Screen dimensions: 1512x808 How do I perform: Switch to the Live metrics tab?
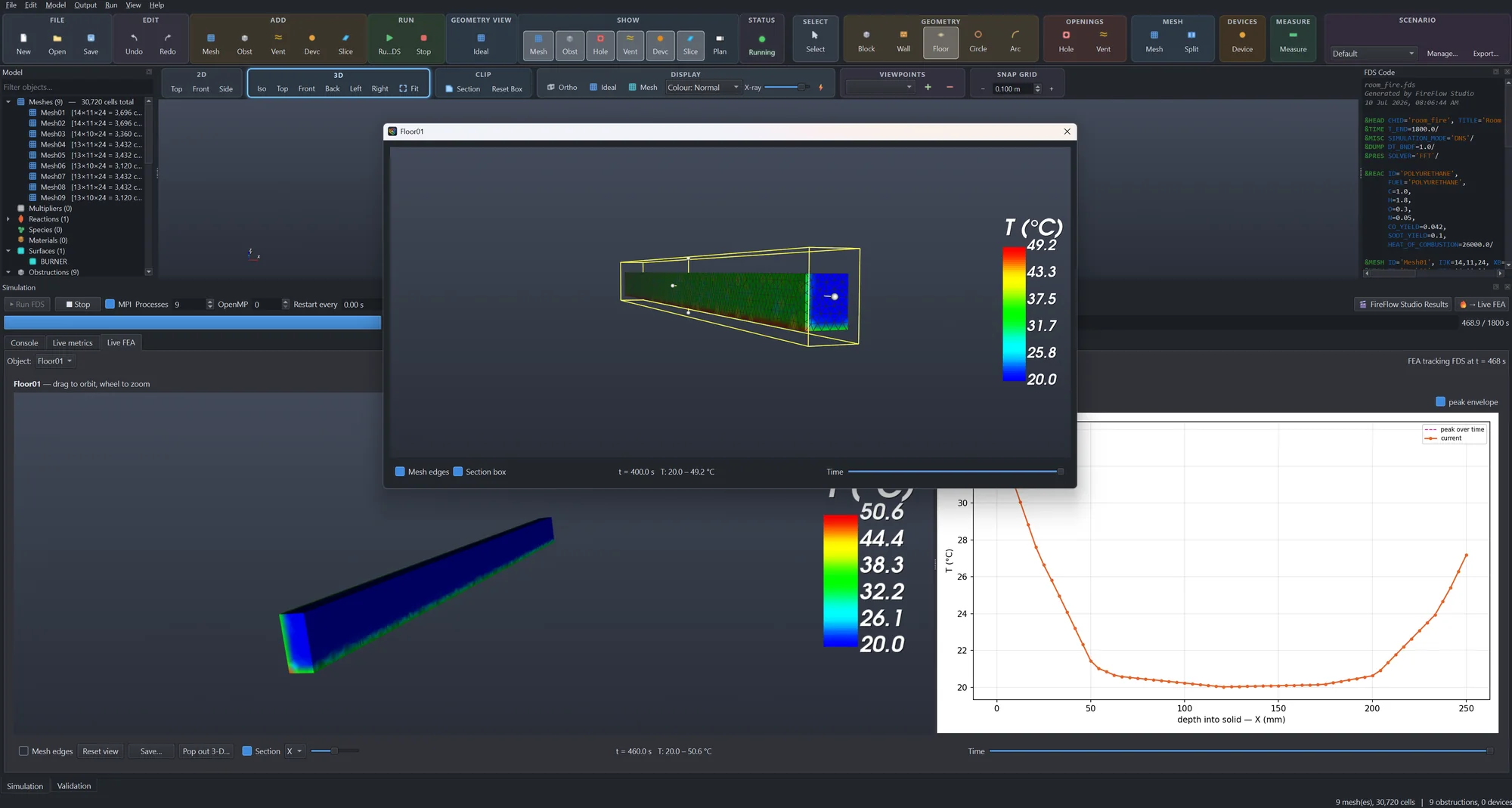coord(73,343)
